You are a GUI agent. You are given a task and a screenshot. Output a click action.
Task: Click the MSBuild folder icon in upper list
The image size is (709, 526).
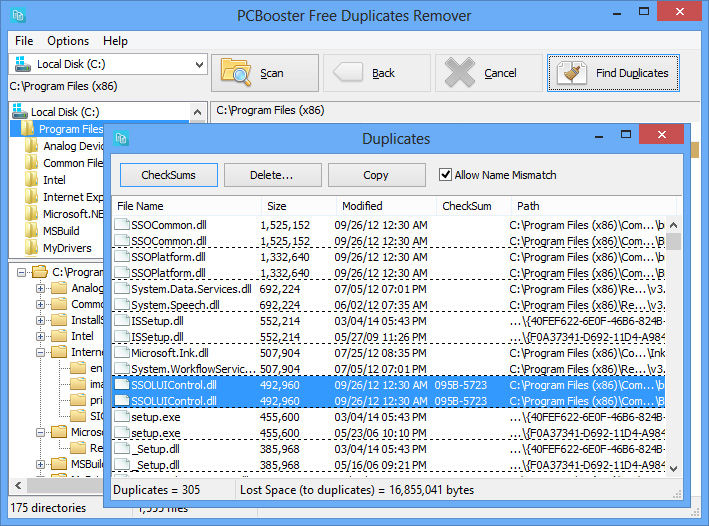[32, 231]
